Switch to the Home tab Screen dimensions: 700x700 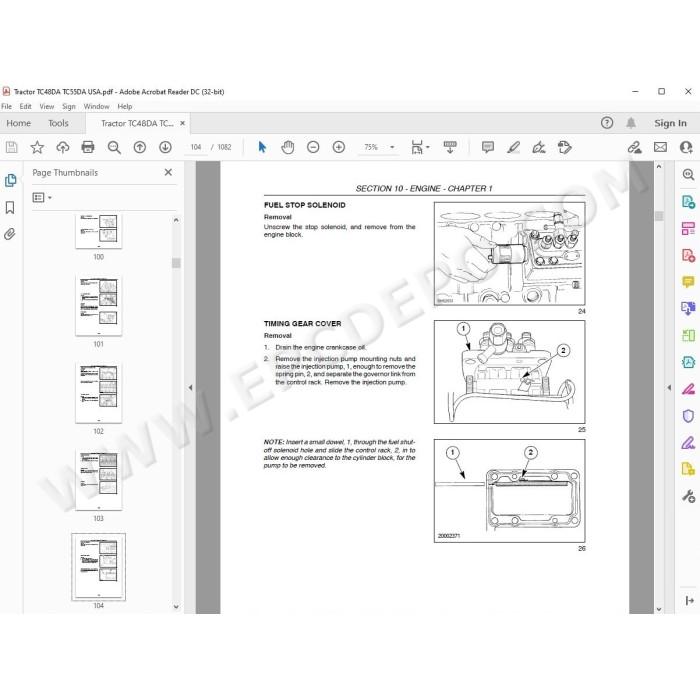click(18, 123)
